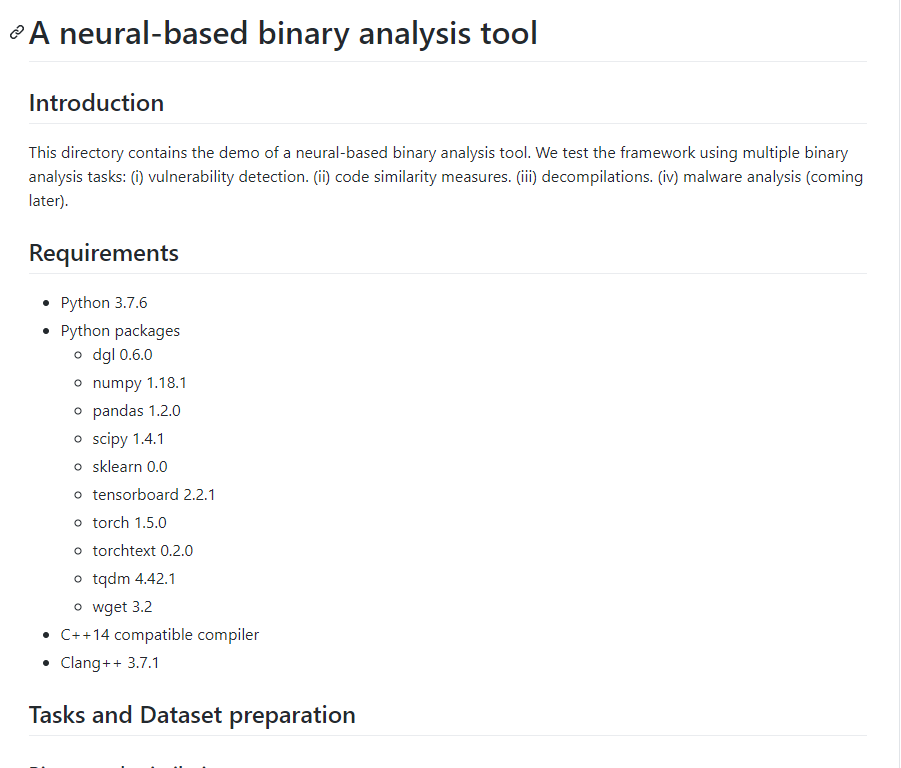Click the 'scipy 1.4.1' entry
The image size is (901, 768).
[x=128, y=438]
